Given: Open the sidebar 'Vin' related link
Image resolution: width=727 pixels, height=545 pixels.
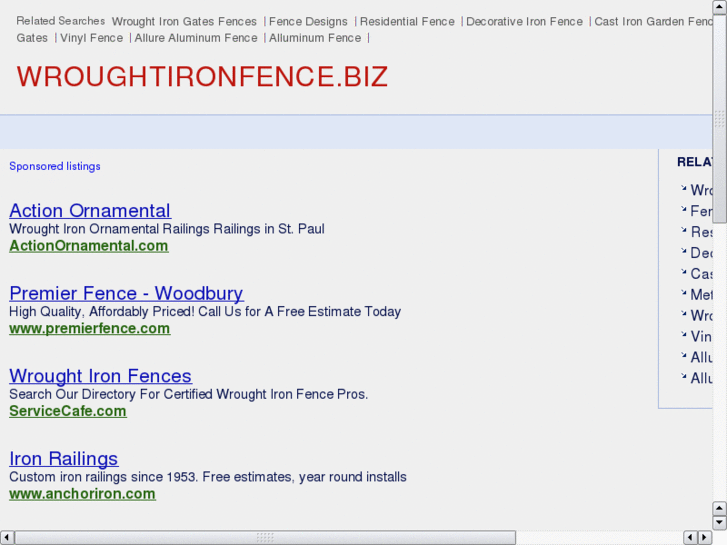Looking at the screenshot, I should [x=701, y=336].
